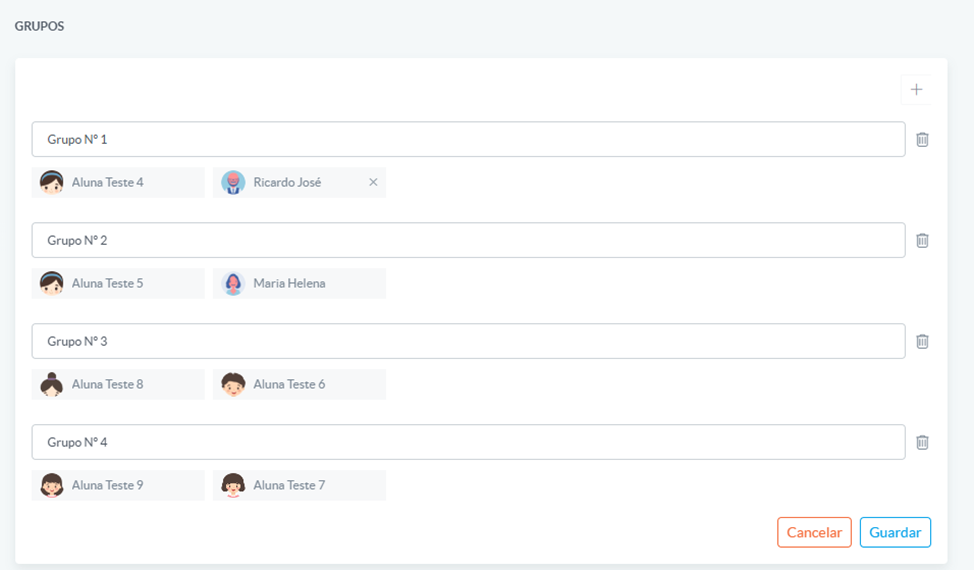This screenshot has height=570, width=974.
Task: Delete Grupo Nº 2 with trash icon
Action: (922, 240)
